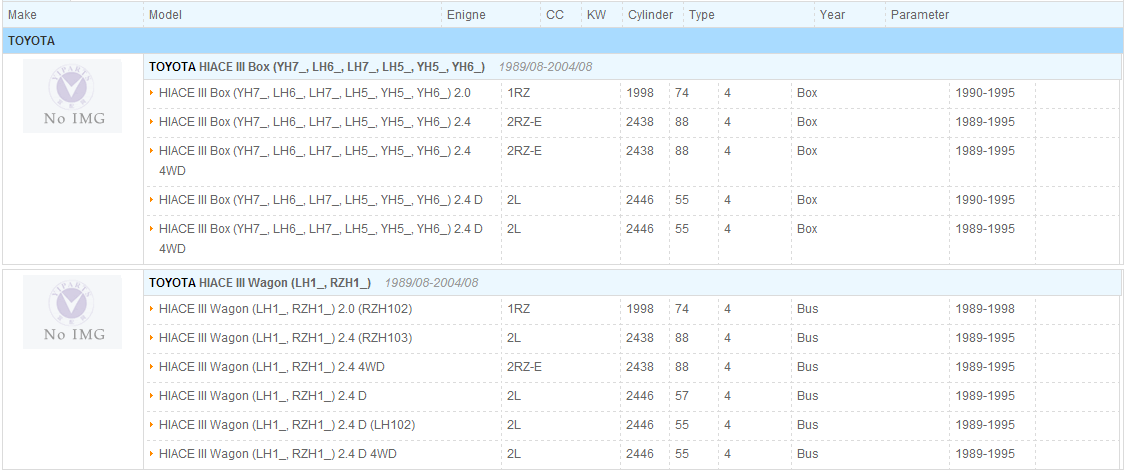This screenshot has height=471, width=1124.
Task: Click 1989/08-2004/08 date in Box group header
Action: pos(546,67)
